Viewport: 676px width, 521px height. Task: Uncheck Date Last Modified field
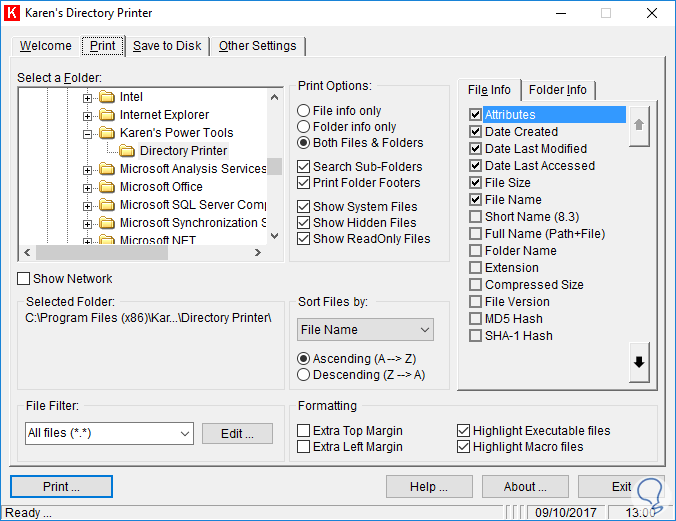point(475,149)
